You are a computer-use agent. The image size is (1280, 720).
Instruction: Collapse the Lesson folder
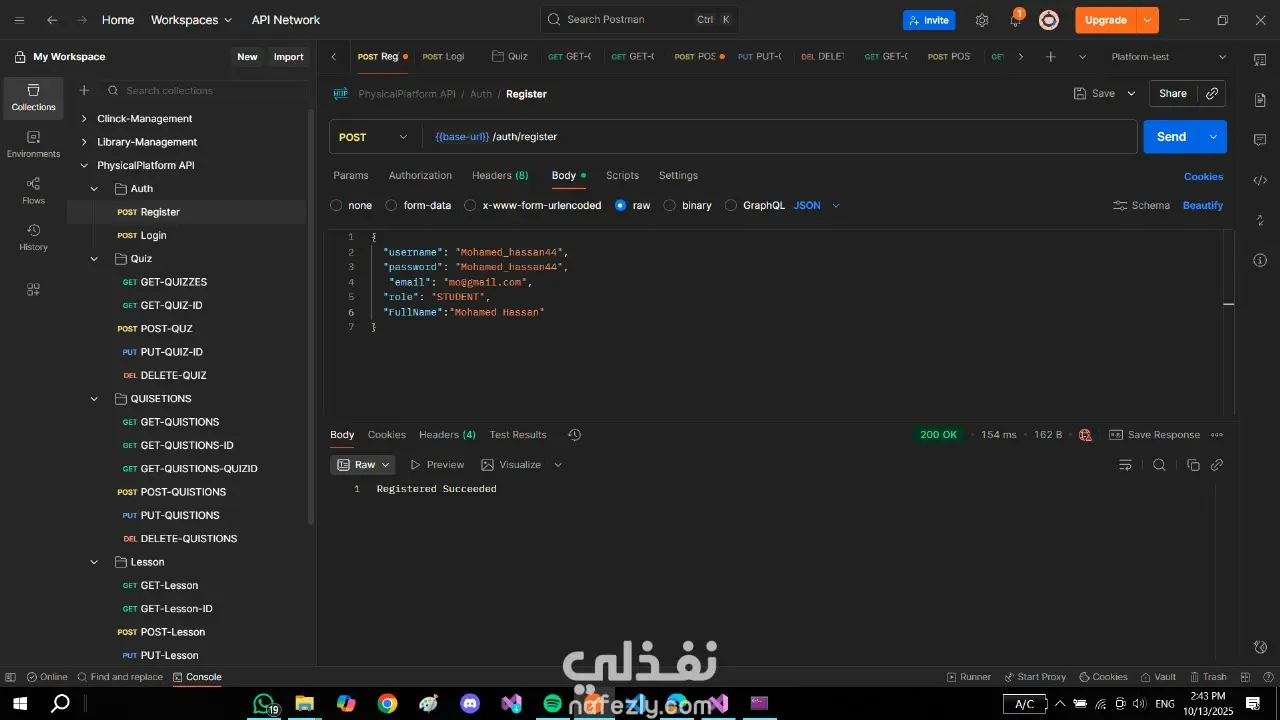pos(94,562)
